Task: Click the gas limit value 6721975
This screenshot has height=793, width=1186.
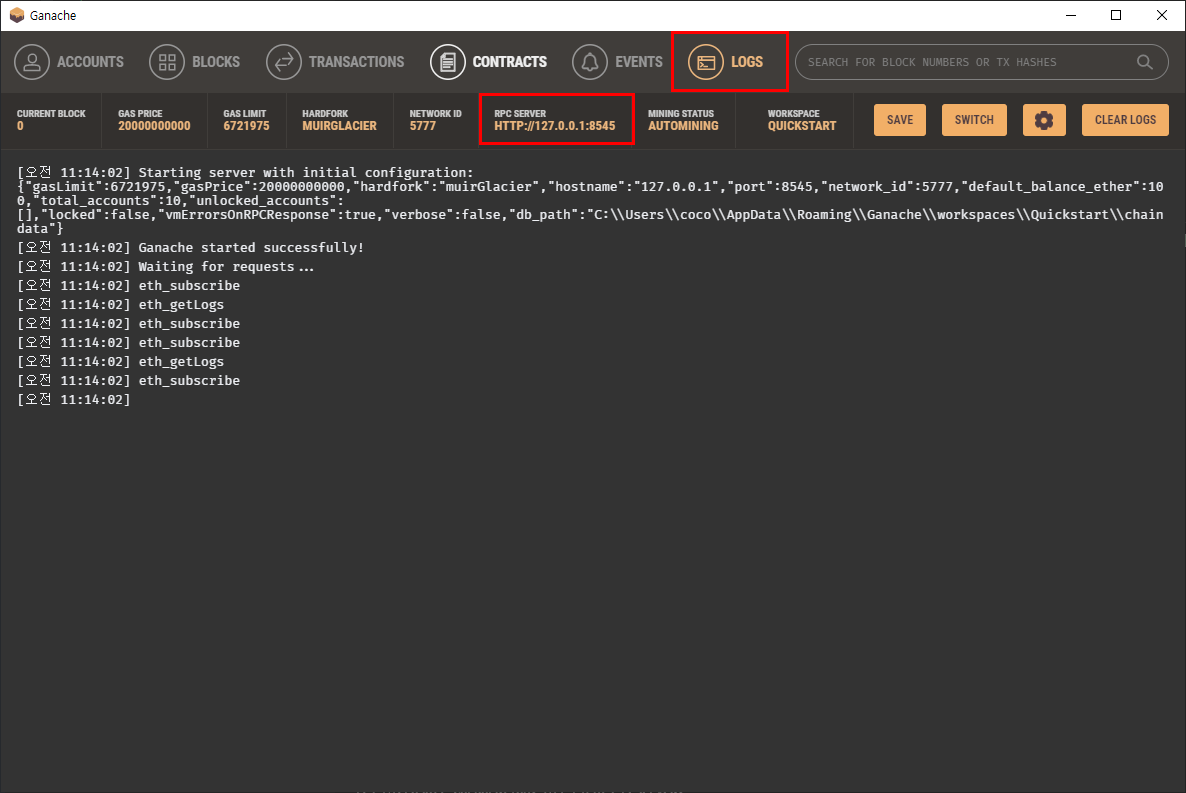Action: point(246,126)
